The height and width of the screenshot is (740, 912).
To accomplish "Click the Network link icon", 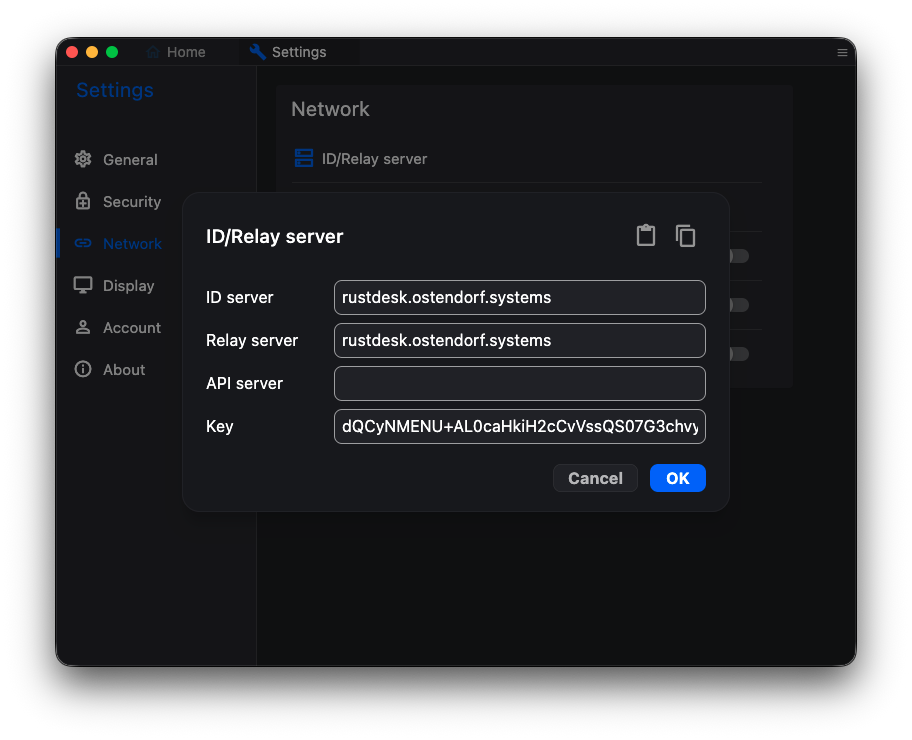I will coord(83,243).
